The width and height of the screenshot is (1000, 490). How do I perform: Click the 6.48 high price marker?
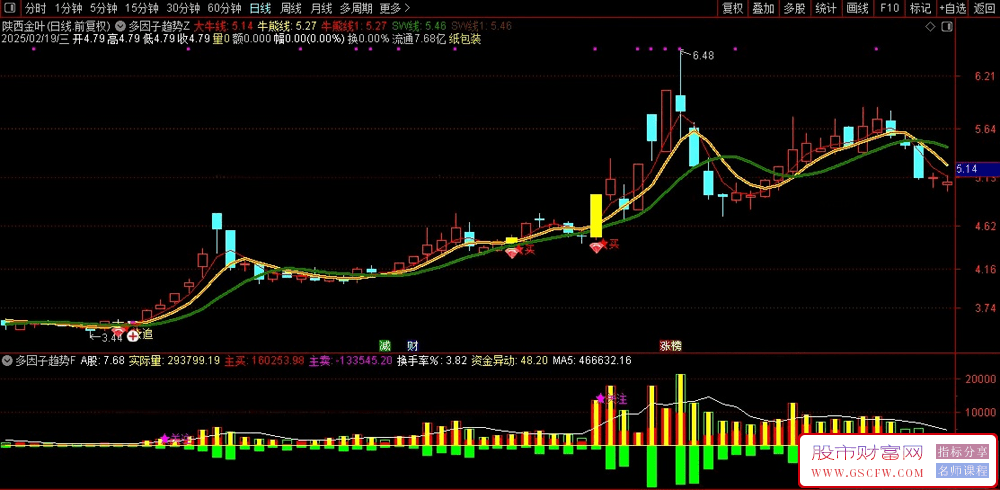click(702, 56)
